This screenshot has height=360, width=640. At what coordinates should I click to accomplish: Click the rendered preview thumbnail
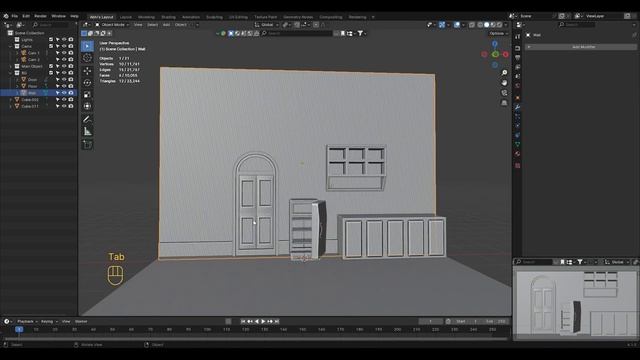576,304
